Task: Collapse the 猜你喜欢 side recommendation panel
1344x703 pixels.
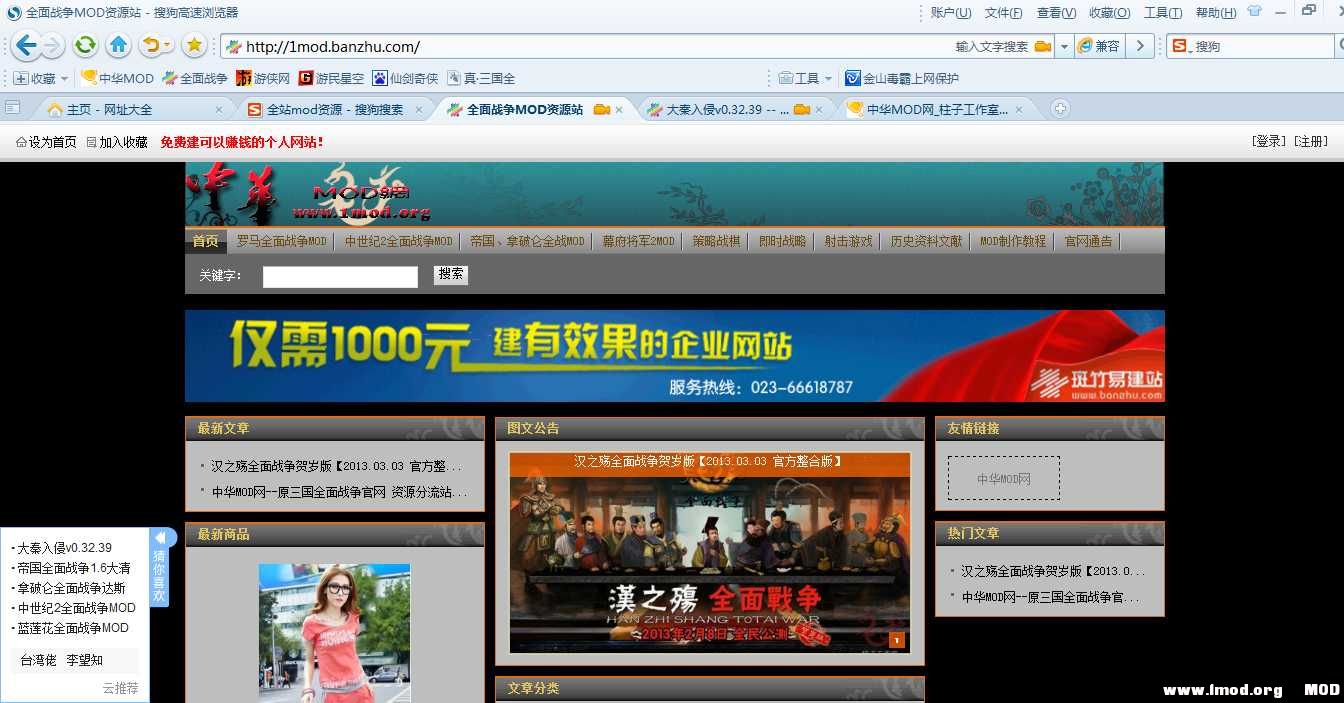Action: 159,538
